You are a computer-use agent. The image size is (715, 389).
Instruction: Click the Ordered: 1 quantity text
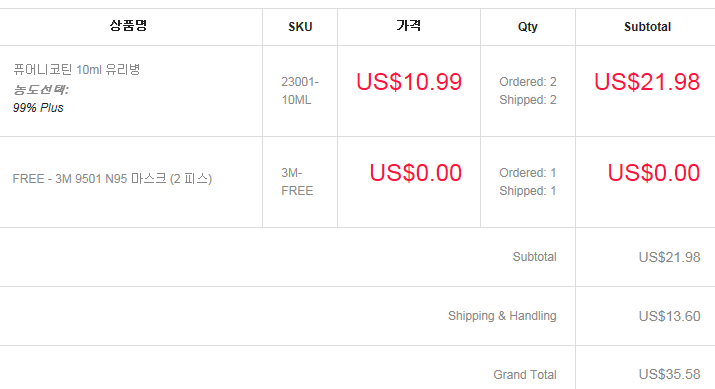[x=528, y=173]
